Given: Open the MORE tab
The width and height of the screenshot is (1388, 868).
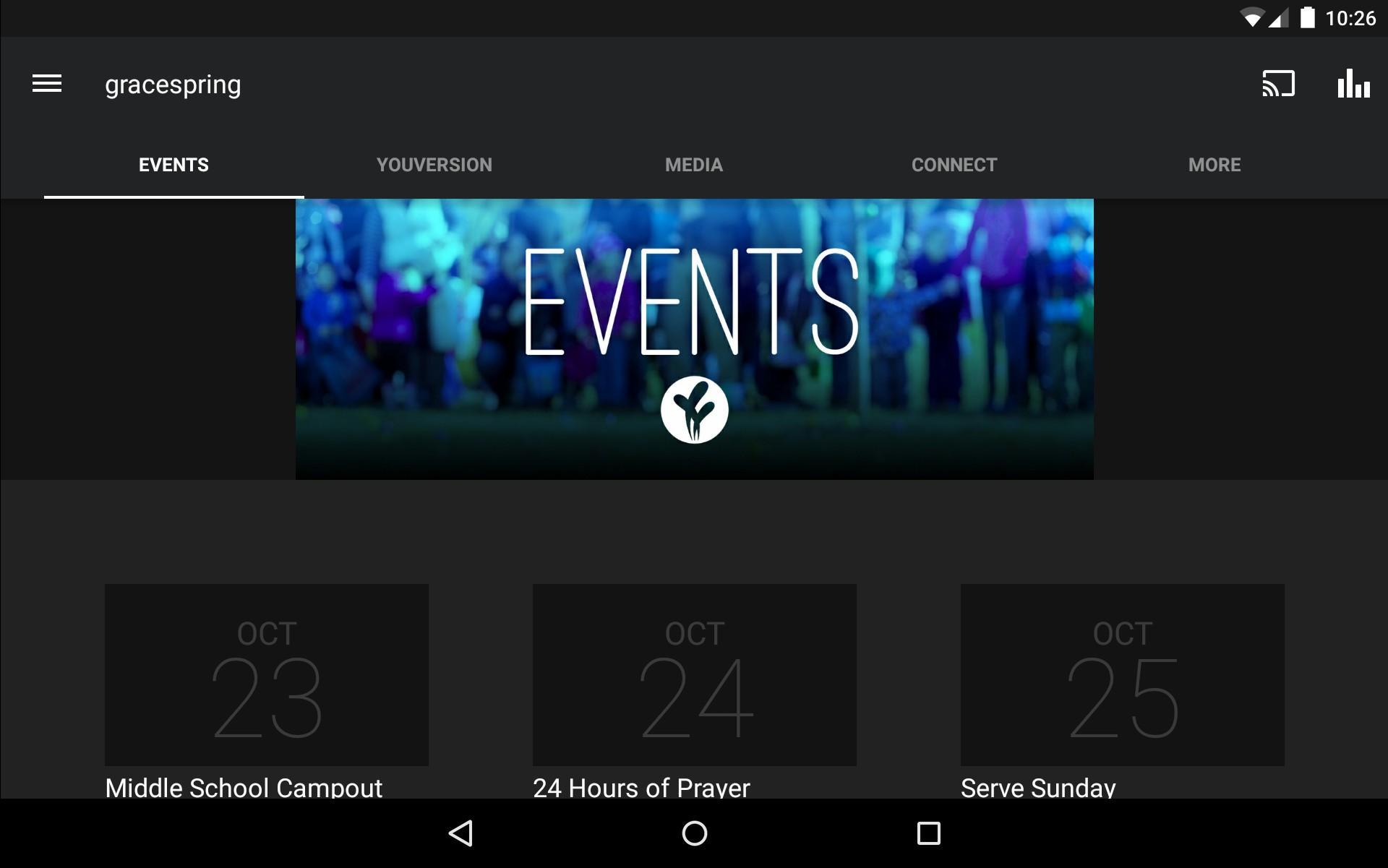Looking at the screenshot, I should [x=1214, y=165].
